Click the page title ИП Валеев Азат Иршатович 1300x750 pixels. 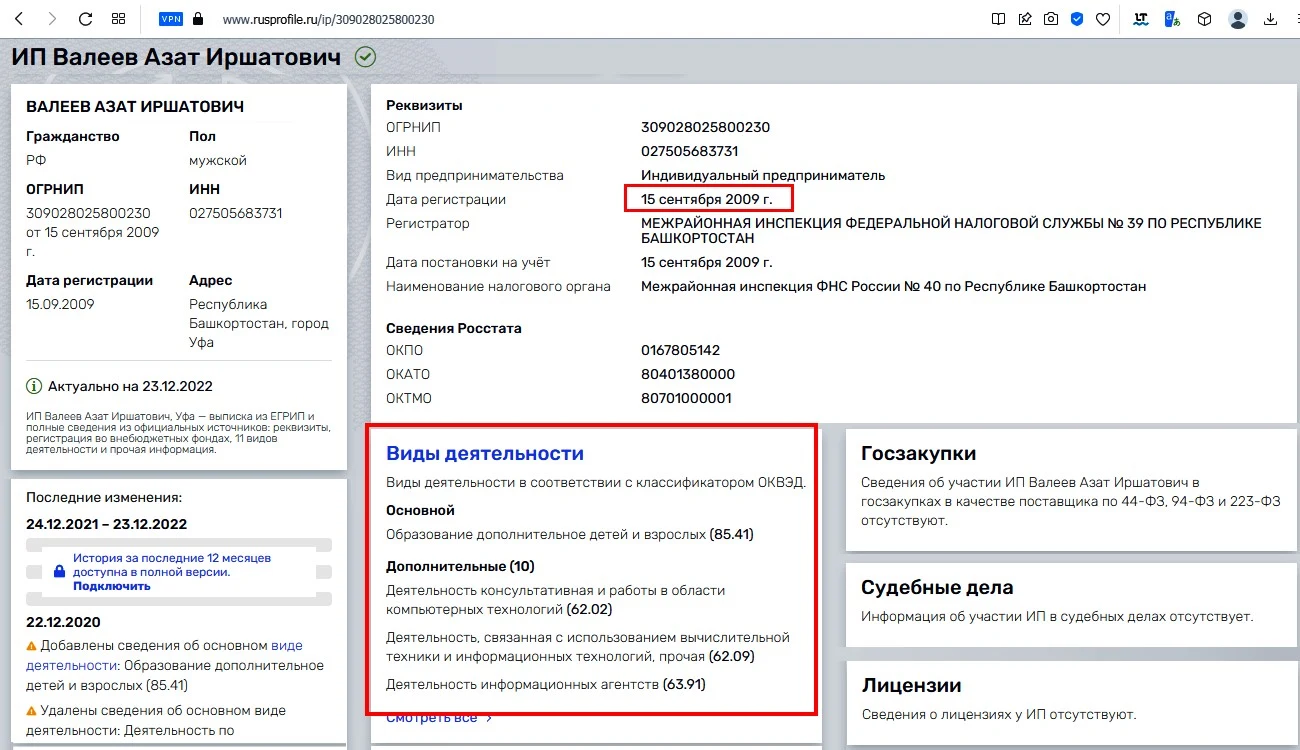pos(176,57)
